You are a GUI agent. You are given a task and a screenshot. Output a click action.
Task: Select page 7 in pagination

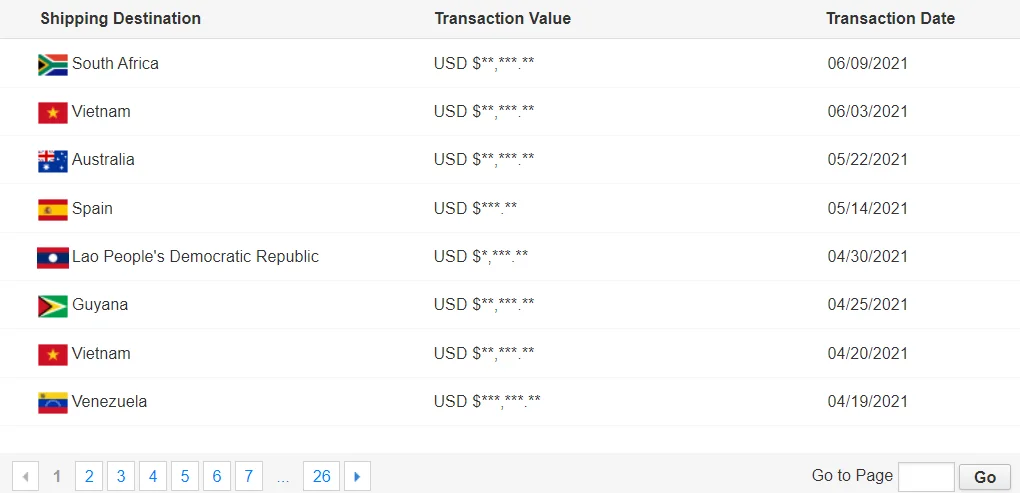point(249,476)
